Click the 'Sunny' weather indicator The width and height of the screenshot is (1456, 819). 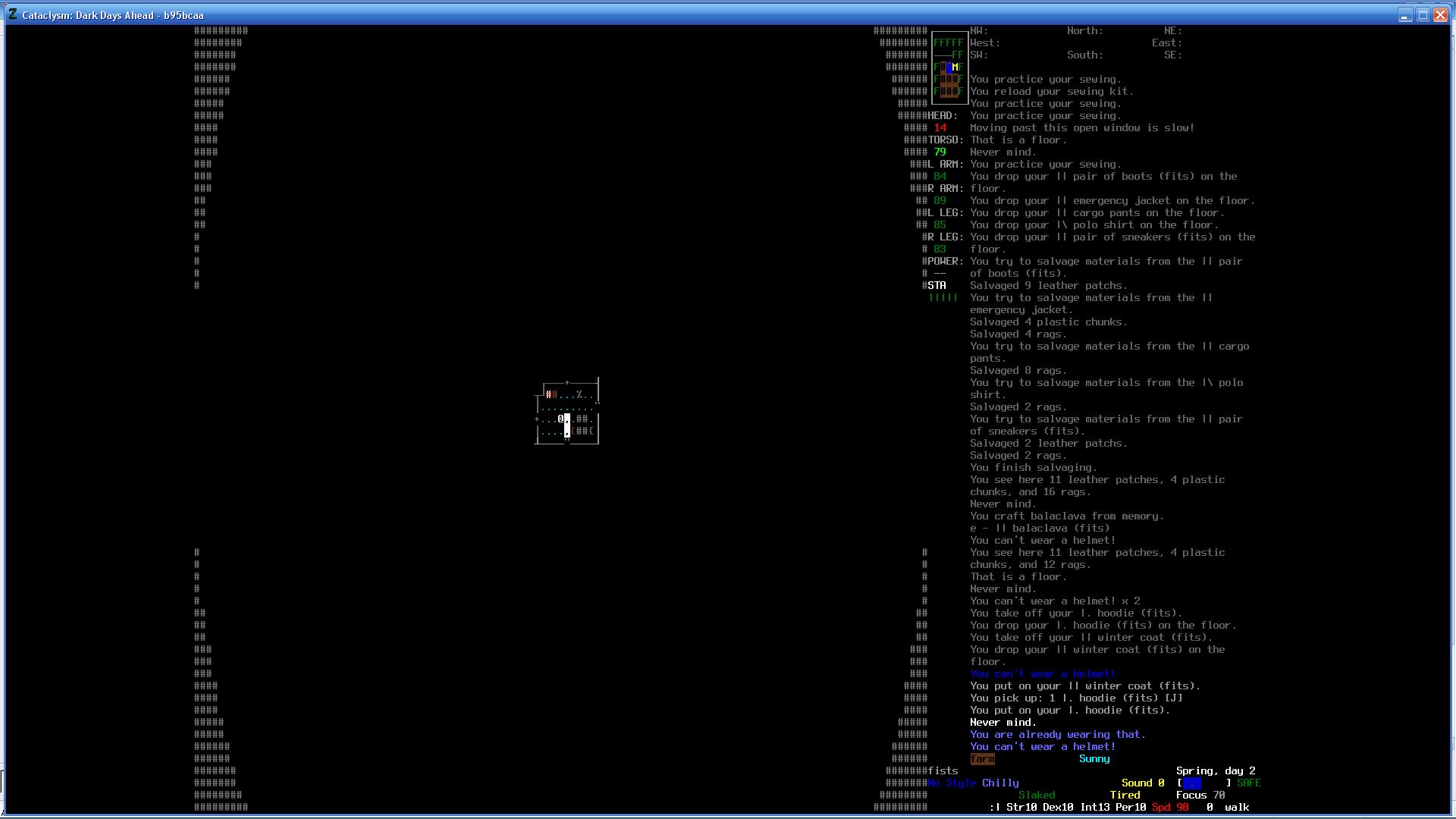tap(1094, 759)
